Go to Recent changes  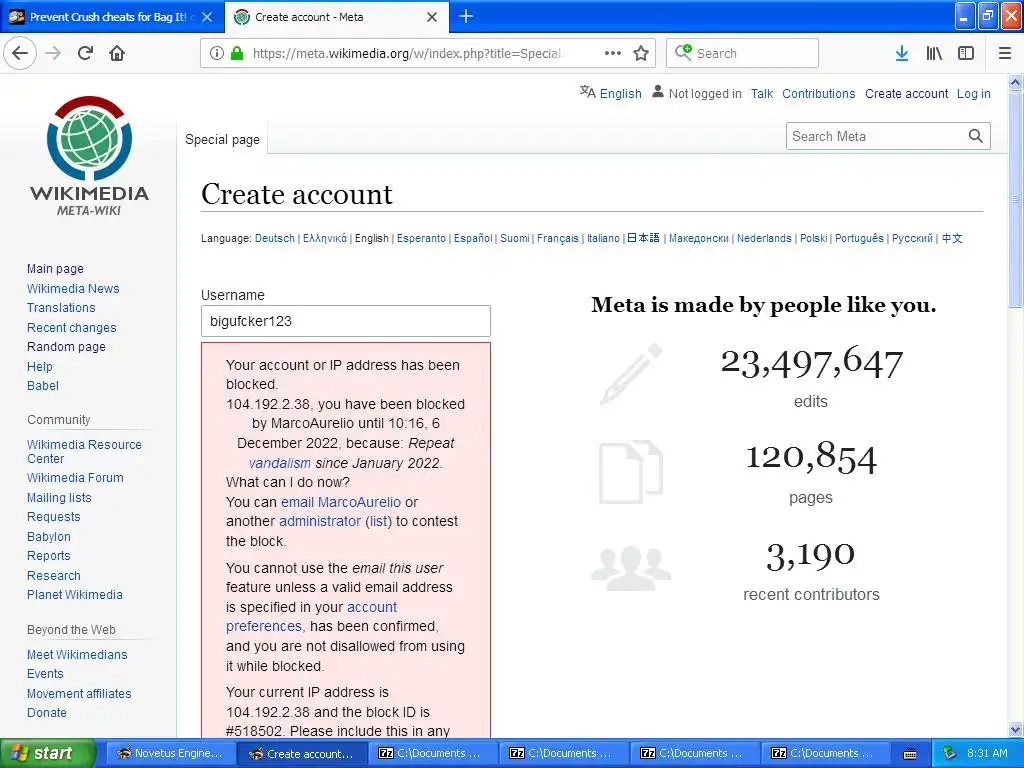pos(71,327)
